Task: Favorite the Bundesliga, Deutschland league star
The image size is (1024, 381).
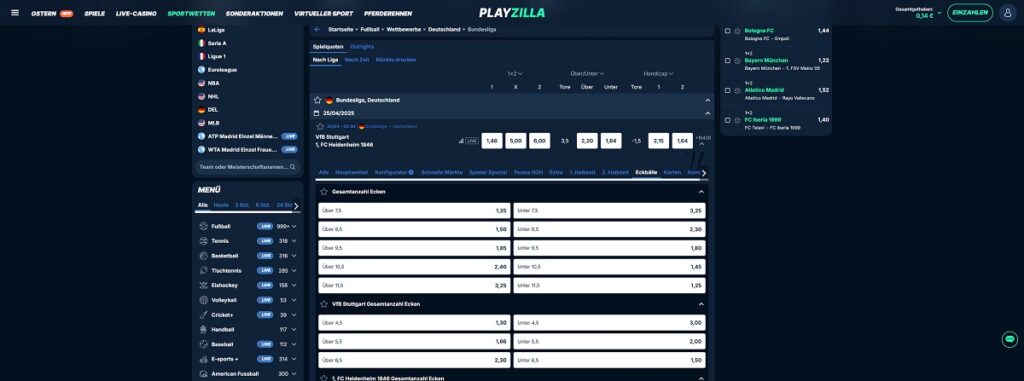Action: 318,100
